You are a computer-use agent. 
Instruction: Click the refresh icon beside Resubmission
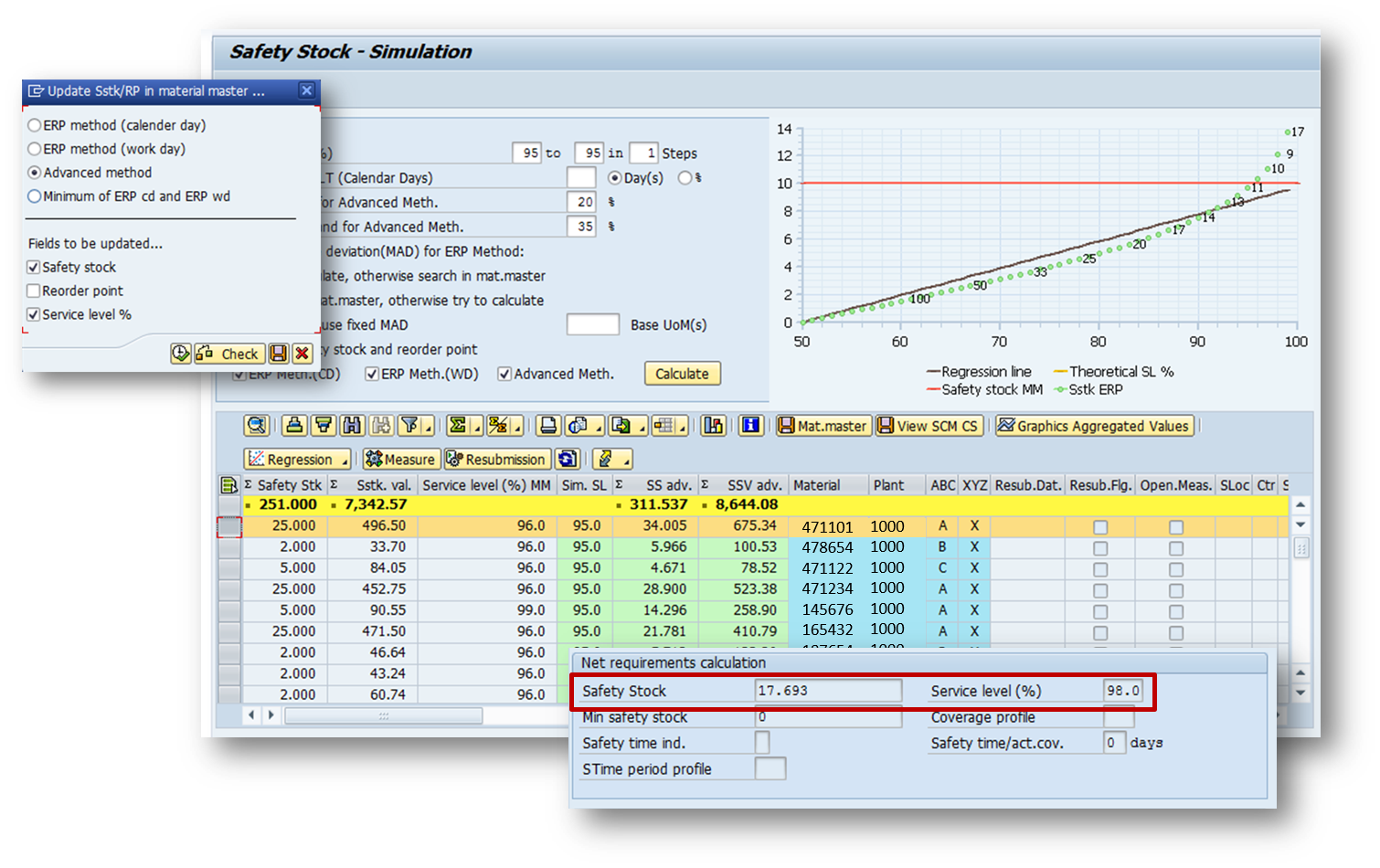pos(568,459)
